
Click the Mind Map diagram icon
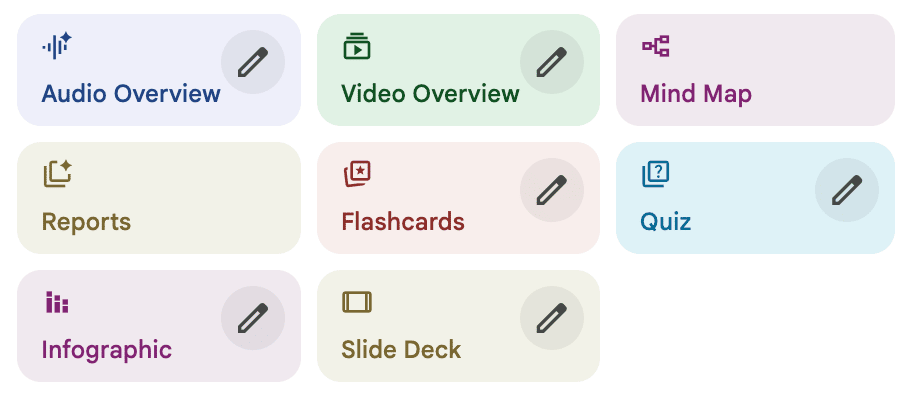(x=655, y=46)
